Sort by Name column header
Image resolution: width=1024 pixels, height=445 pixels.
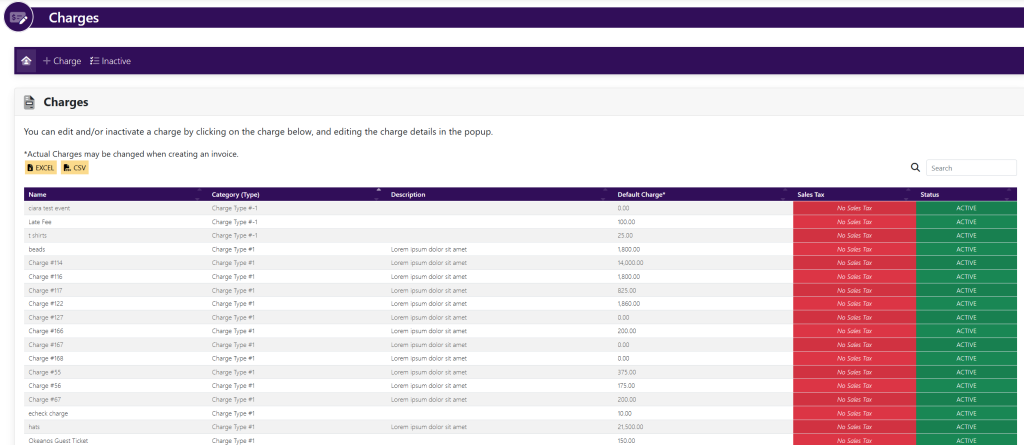[x=38, y=194]
